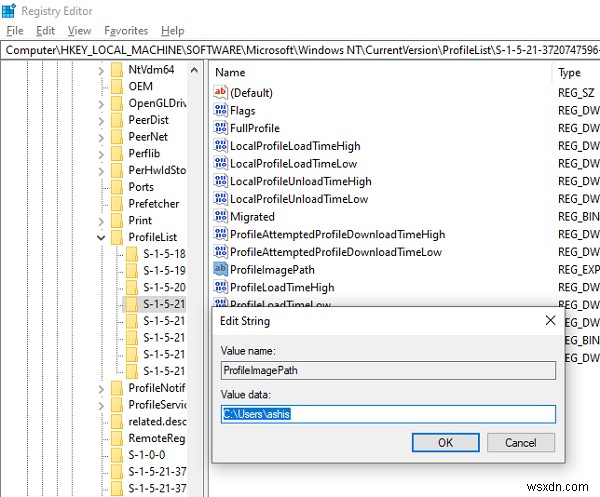Expand the PeerNet key
600x497 pixels.
click(x=101, y=138)
